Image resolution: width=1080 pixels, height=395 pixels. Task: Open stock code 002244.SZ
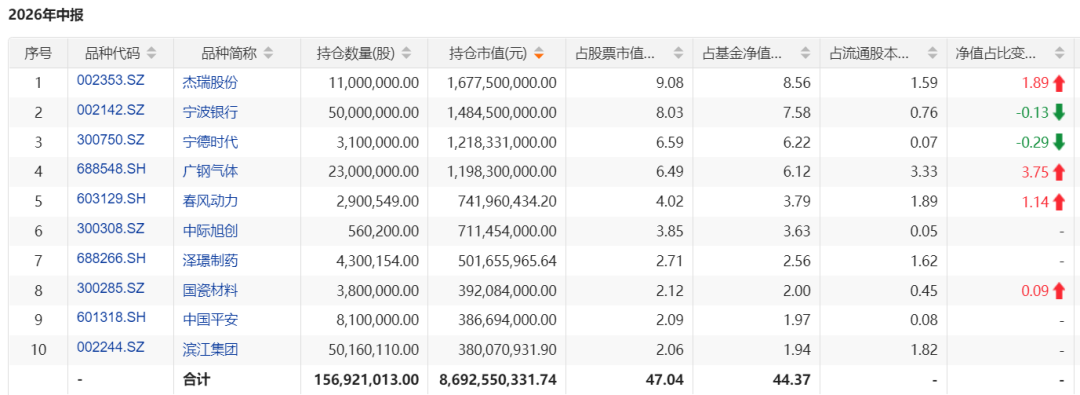(x=111, y=347)
